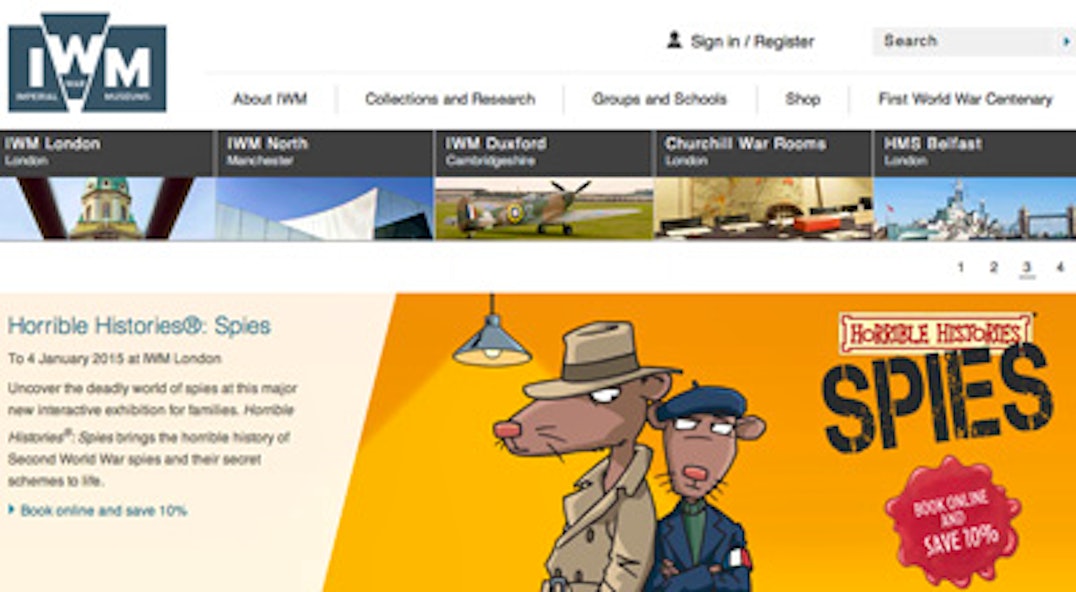Open Collections and Research menu
The width and height of the screenshot is (1076, 592).
[x=450, y=99]
